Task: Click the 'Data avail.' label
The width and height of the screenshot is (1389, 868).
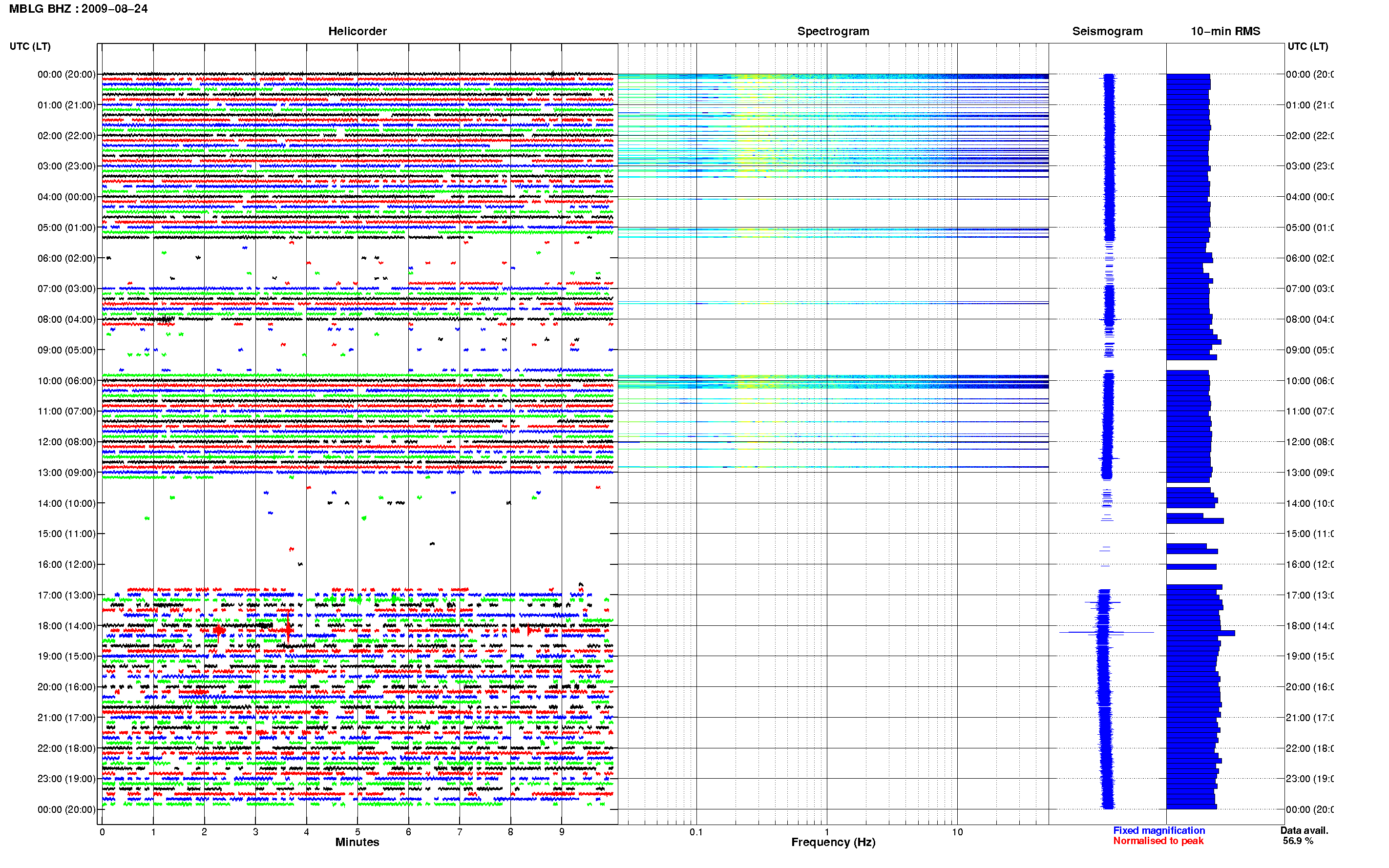Action: click(1304, 830)
